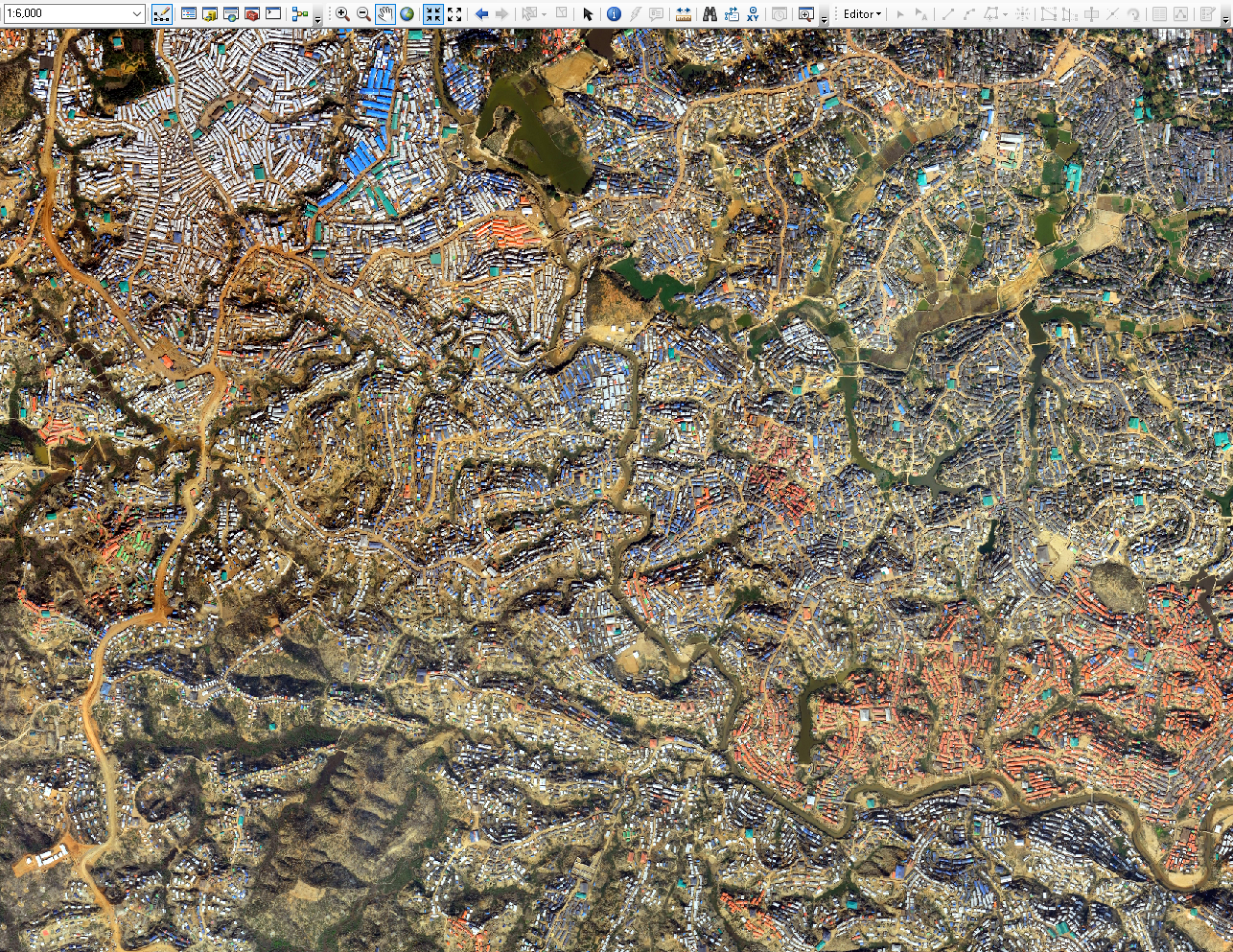Go back to previous extent
This screenshot has width=1233, height=952.
click(481, 14)
